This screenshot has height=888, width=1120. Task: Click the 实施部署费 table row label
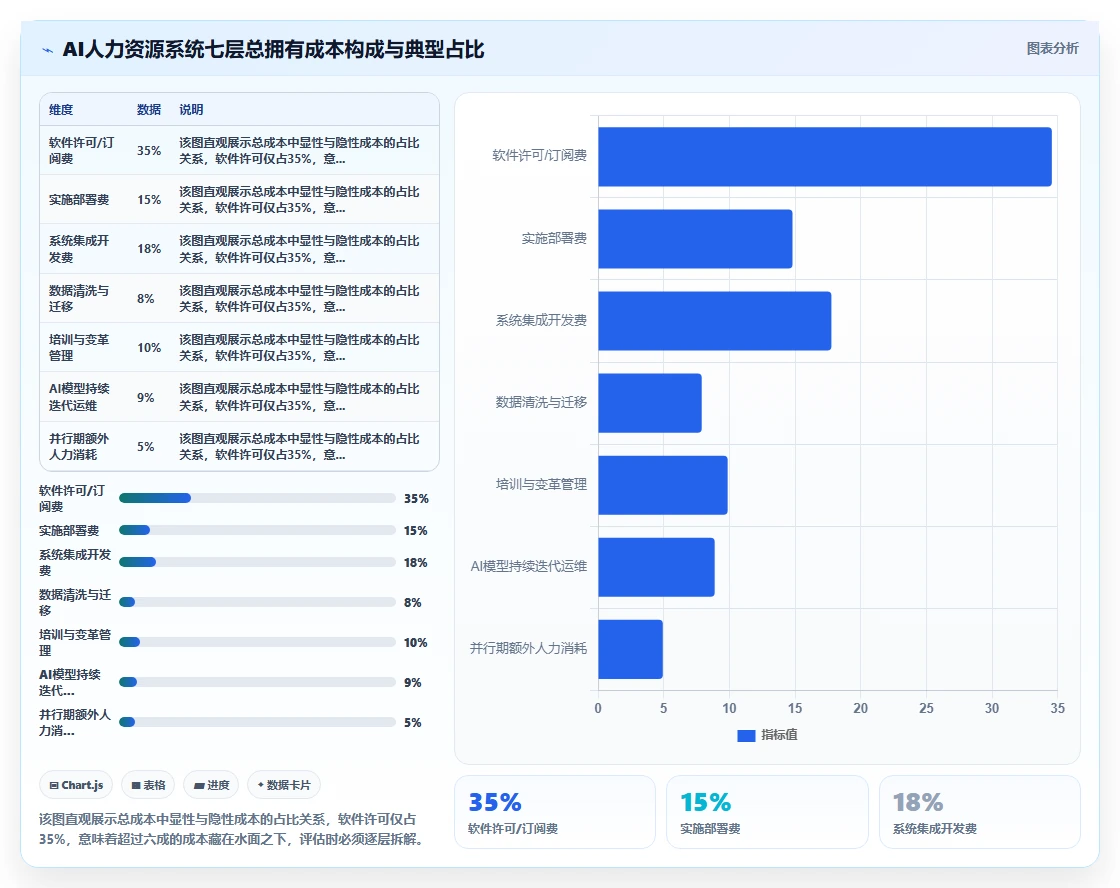click(79, 199)
